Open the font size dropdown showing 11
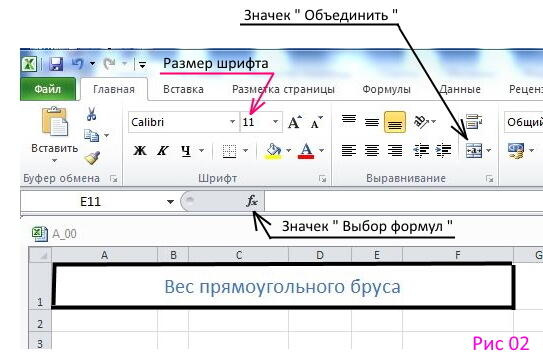Screen dimensions: 543x363 tap(275, 122)
